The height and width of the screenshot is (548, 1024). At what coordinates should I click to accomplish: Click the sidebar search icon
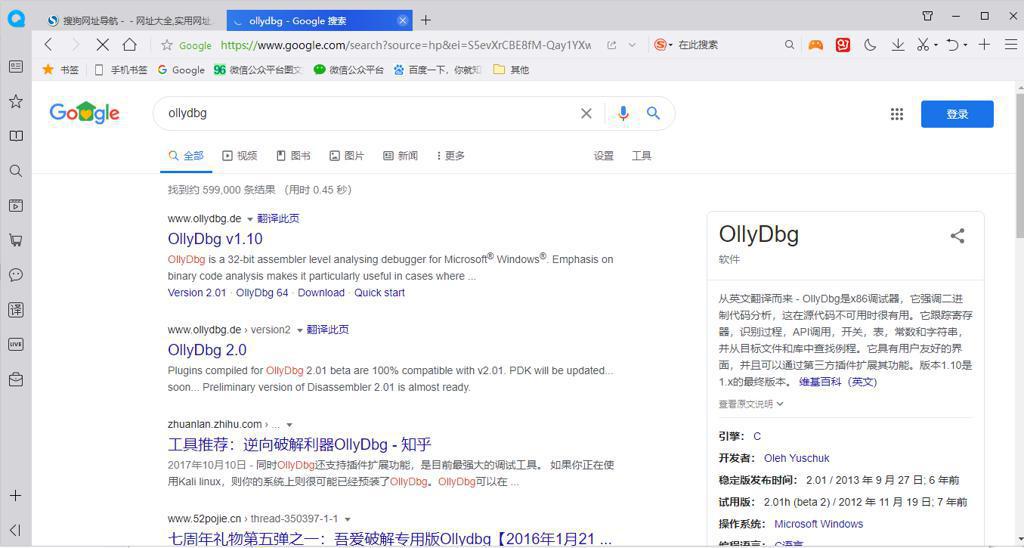(x=16, y=170)
